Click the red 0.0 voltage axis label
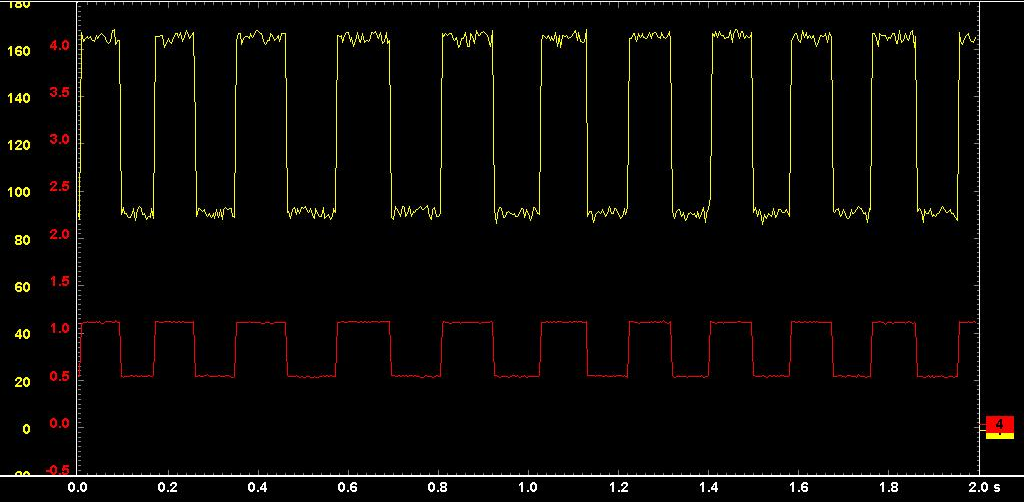 click(x=59, y=423)
